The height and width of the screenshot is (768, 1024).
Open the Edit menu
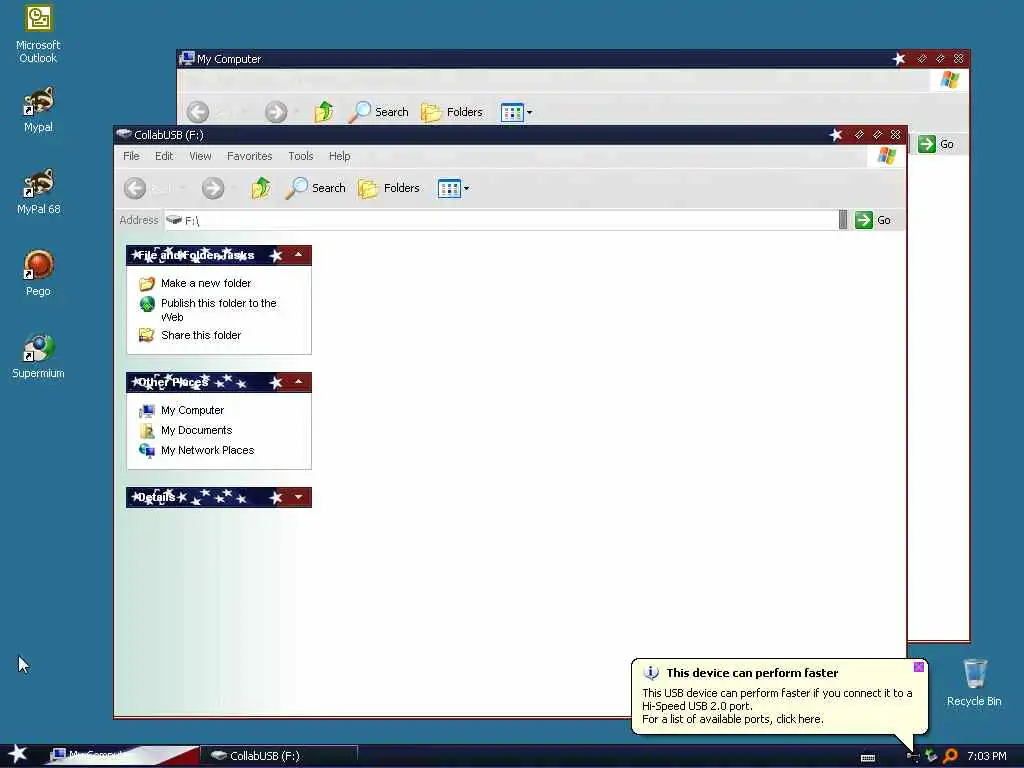coord(164,156)
